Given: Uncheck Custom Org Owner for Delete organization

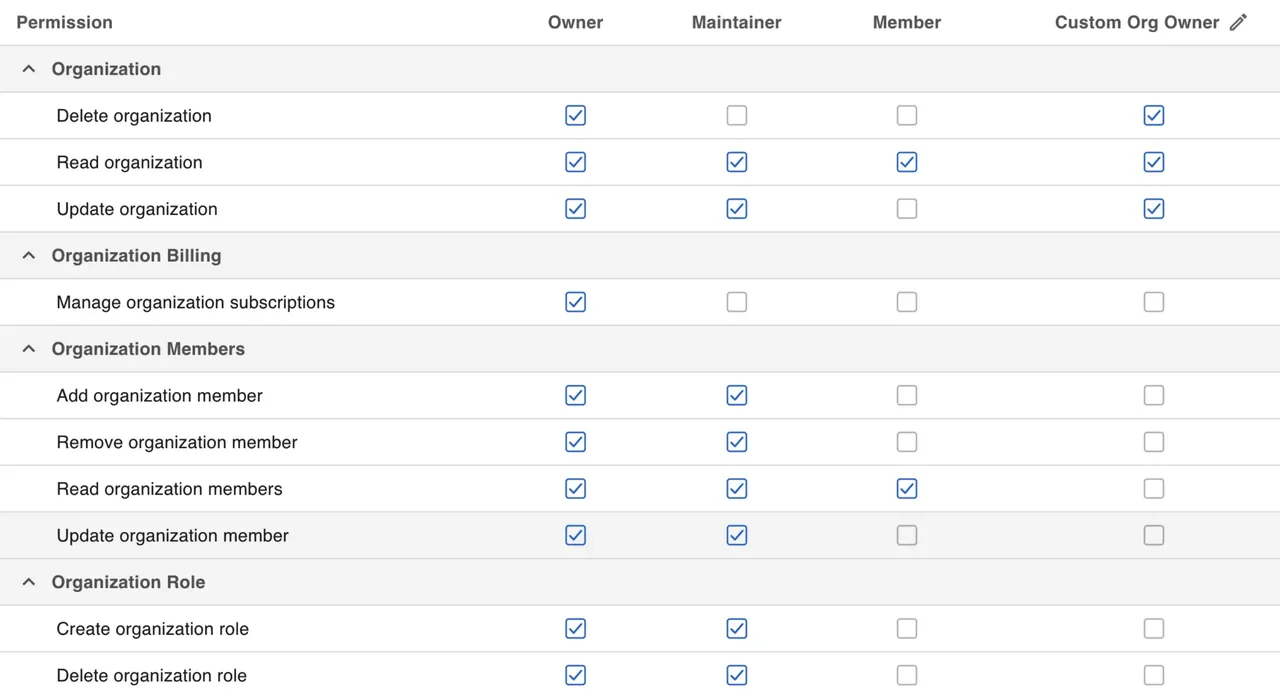Looking at the screenshot, I should coord(1154,116).
